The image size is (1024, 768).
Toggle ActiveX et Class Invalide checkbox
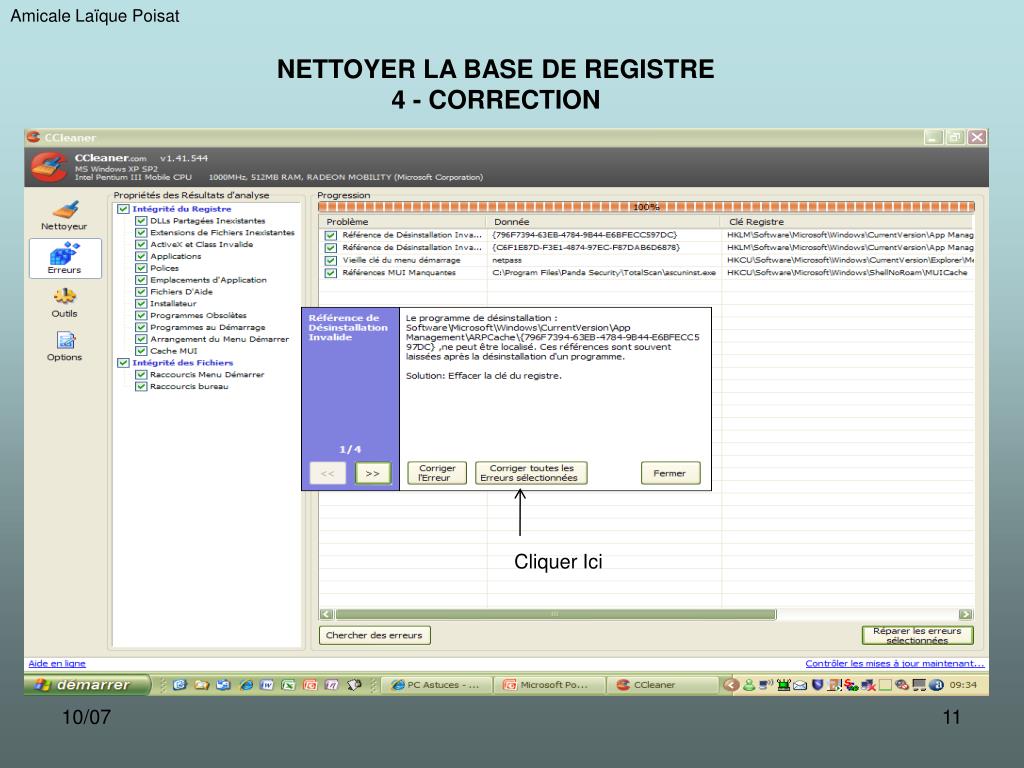click(x=140, y=244)
